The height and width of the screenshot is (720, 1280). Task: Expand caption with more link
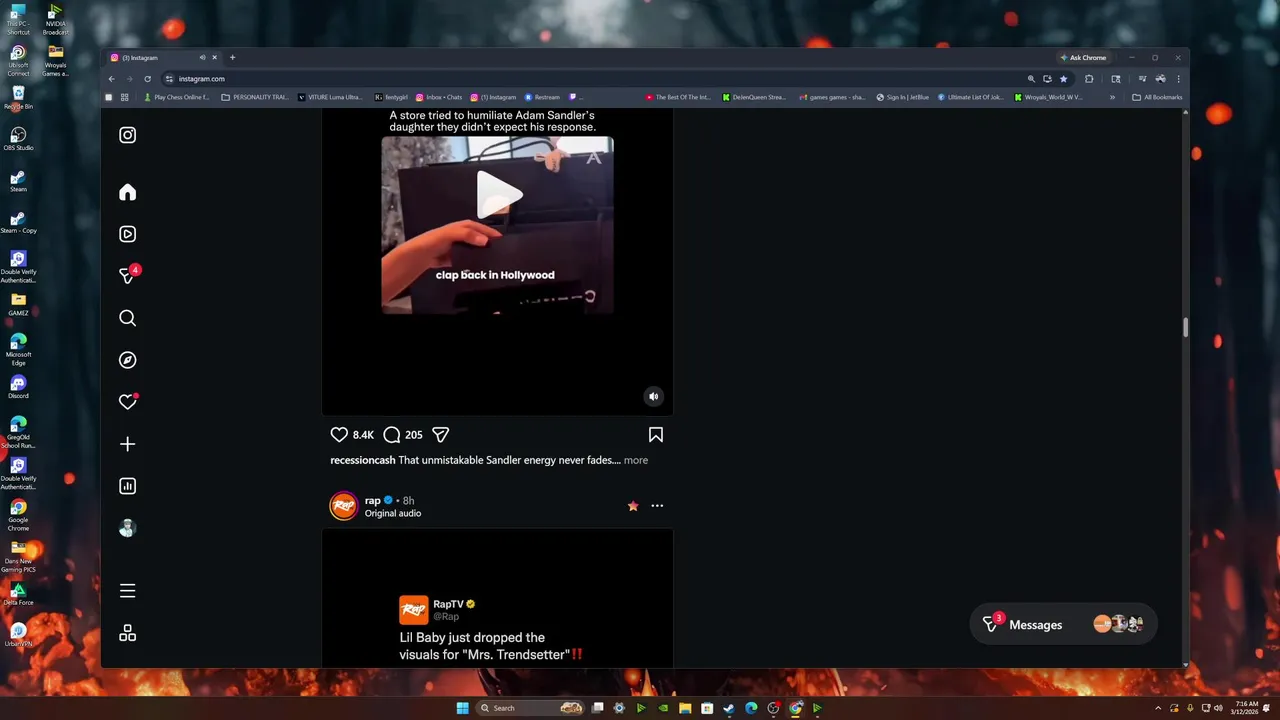[636, 460]
